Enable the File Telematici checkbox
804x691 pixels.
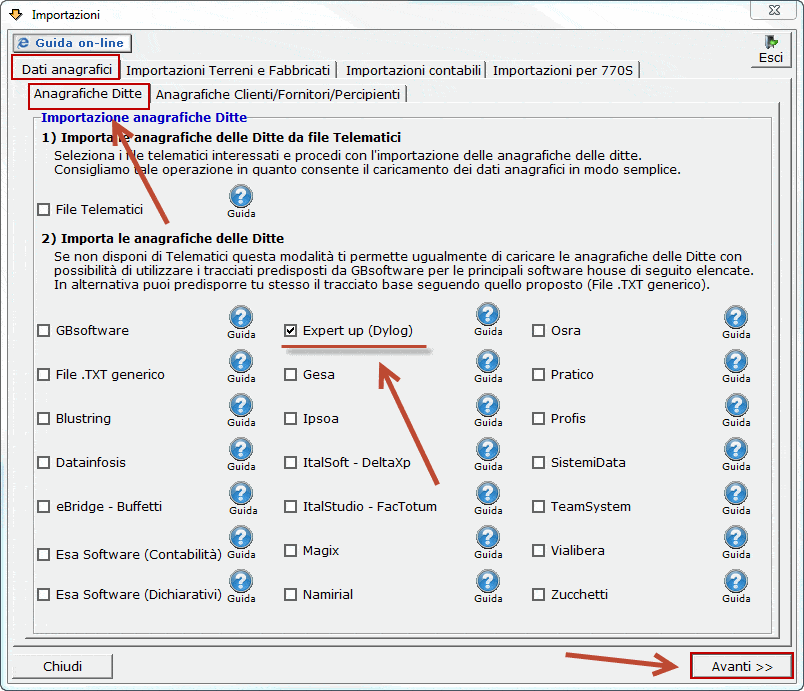[44, 210]
